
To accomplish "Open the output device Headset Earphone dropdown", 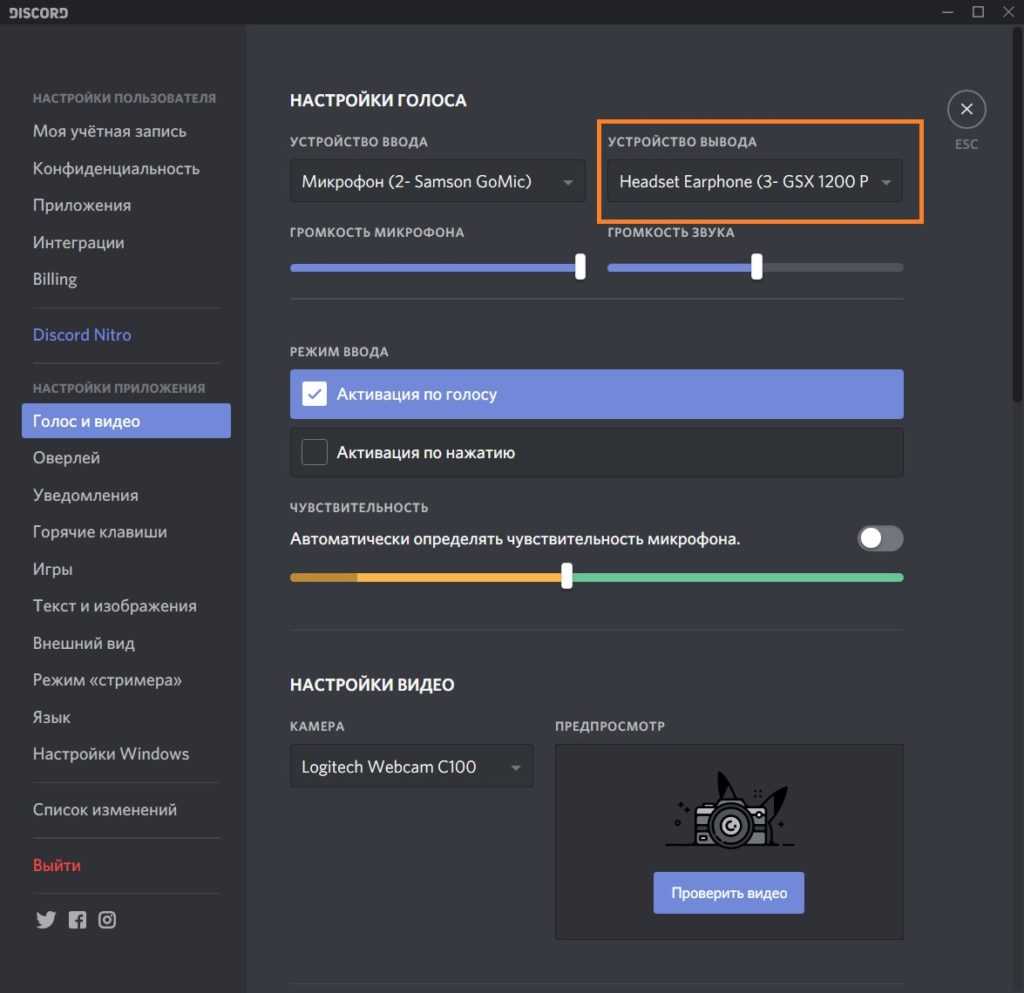I will click(754, 182).
